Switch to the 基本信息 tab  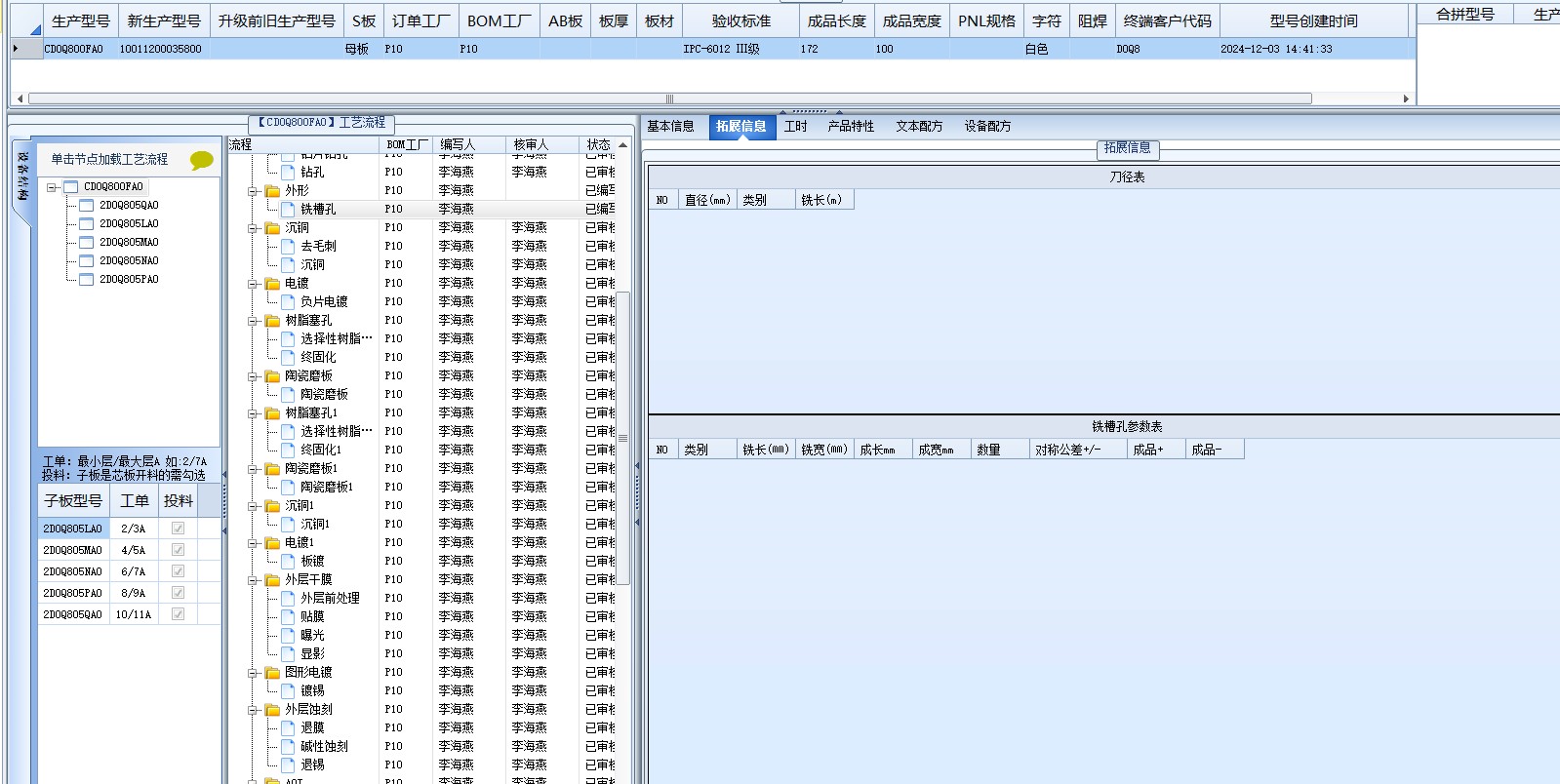670,126
